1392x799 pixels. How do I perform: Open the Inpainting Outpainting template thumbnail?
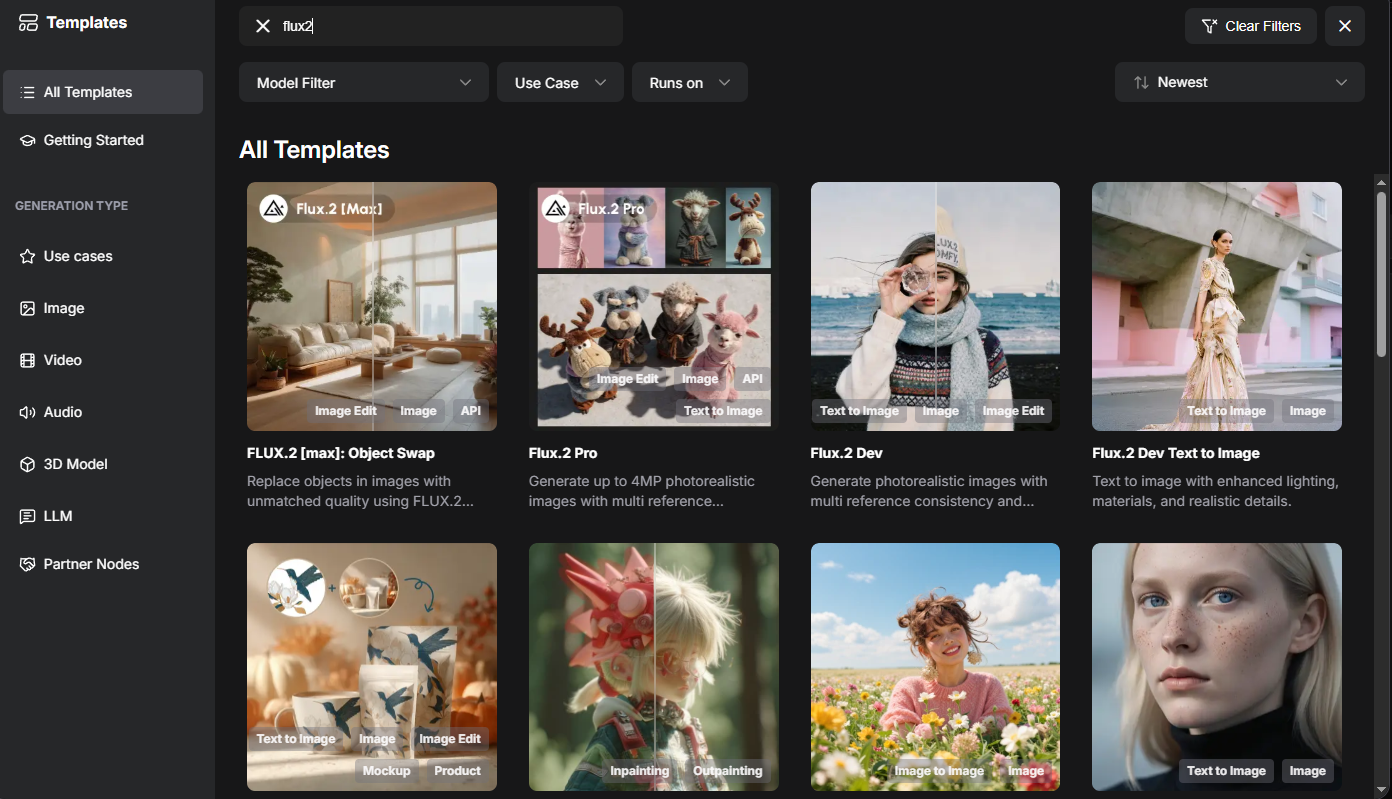[x=654, y=667]
